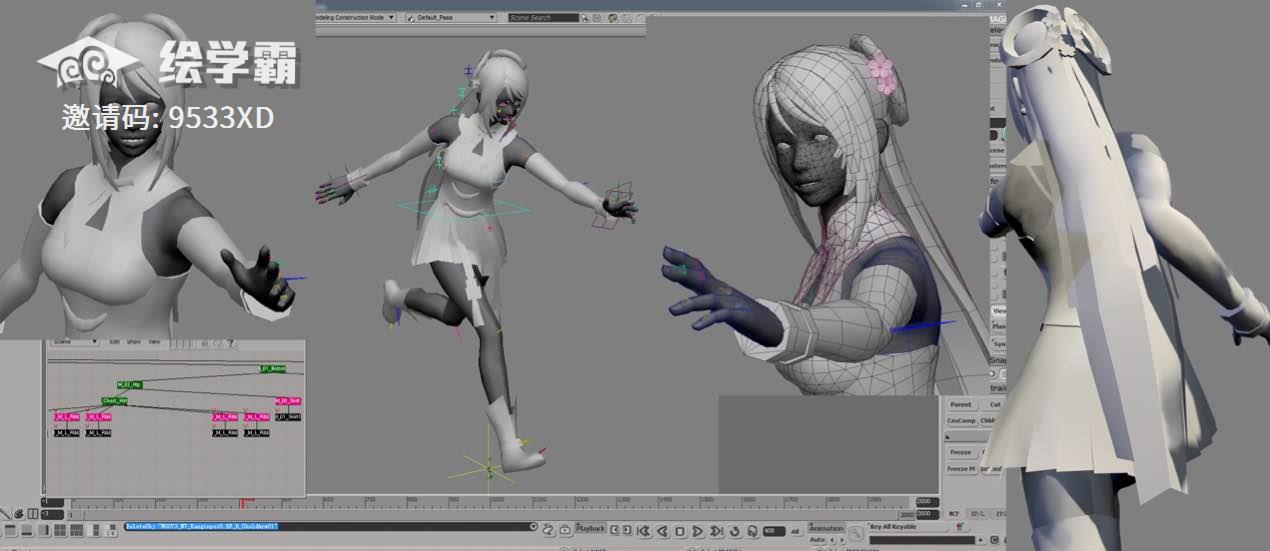The width and height of the screenshot is (1270, 551).
Task: Open the Playback menu button
Action: point(591,529)
